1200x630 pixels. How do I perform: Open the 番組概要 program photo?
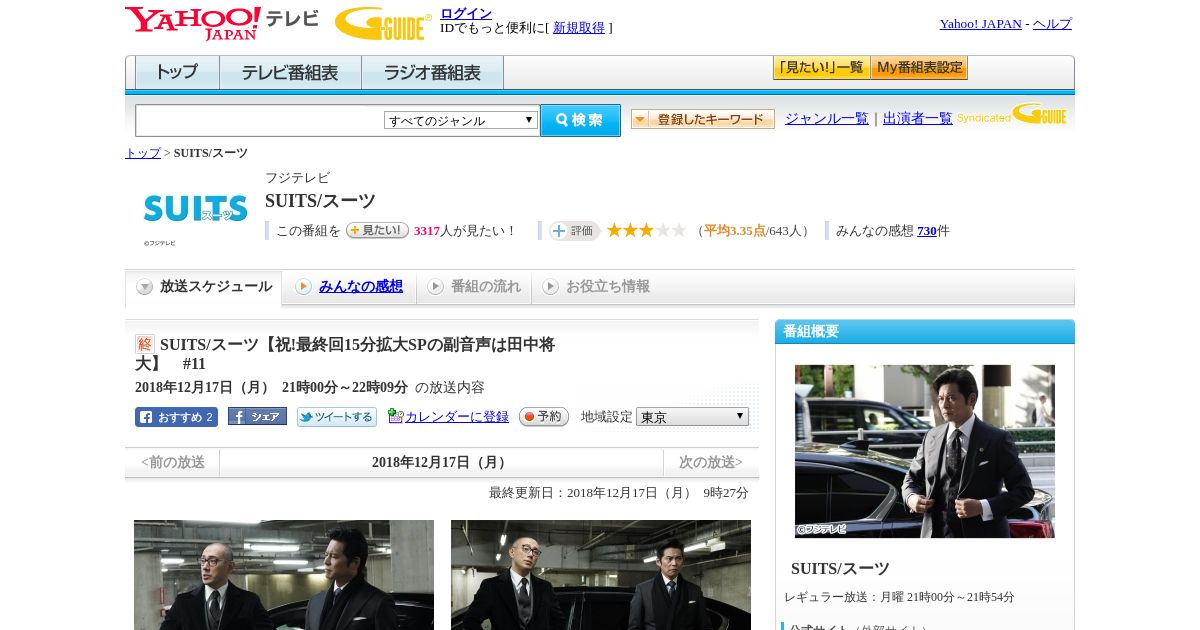coord(925,451)
